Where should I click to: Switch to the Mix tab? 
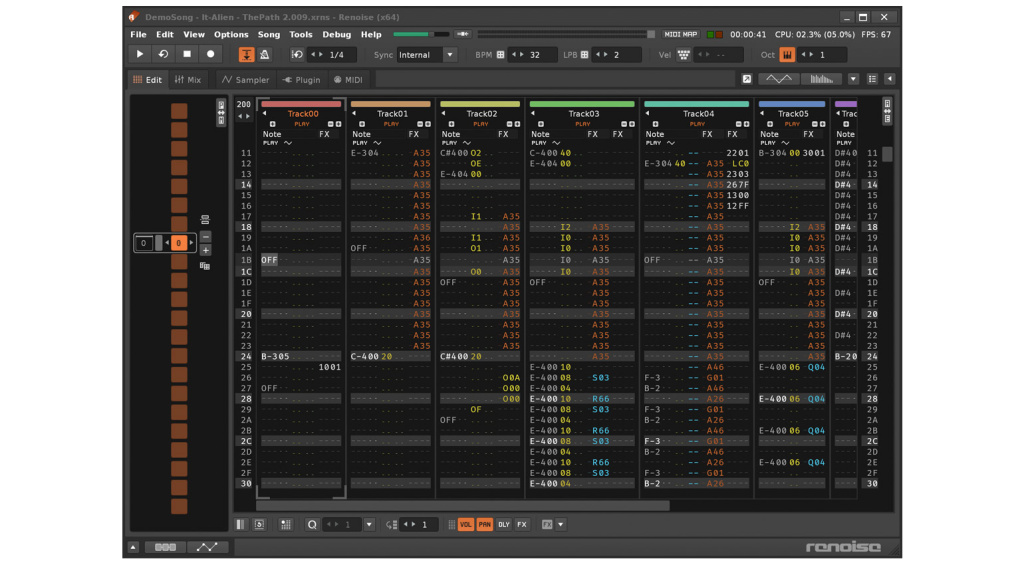[188, 80]
